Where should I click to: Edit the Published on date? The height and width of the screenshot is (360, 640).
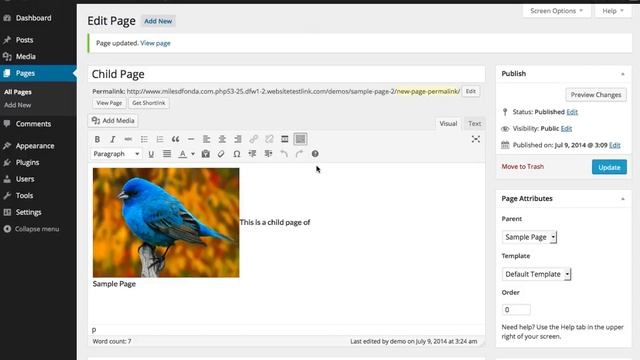615,145
